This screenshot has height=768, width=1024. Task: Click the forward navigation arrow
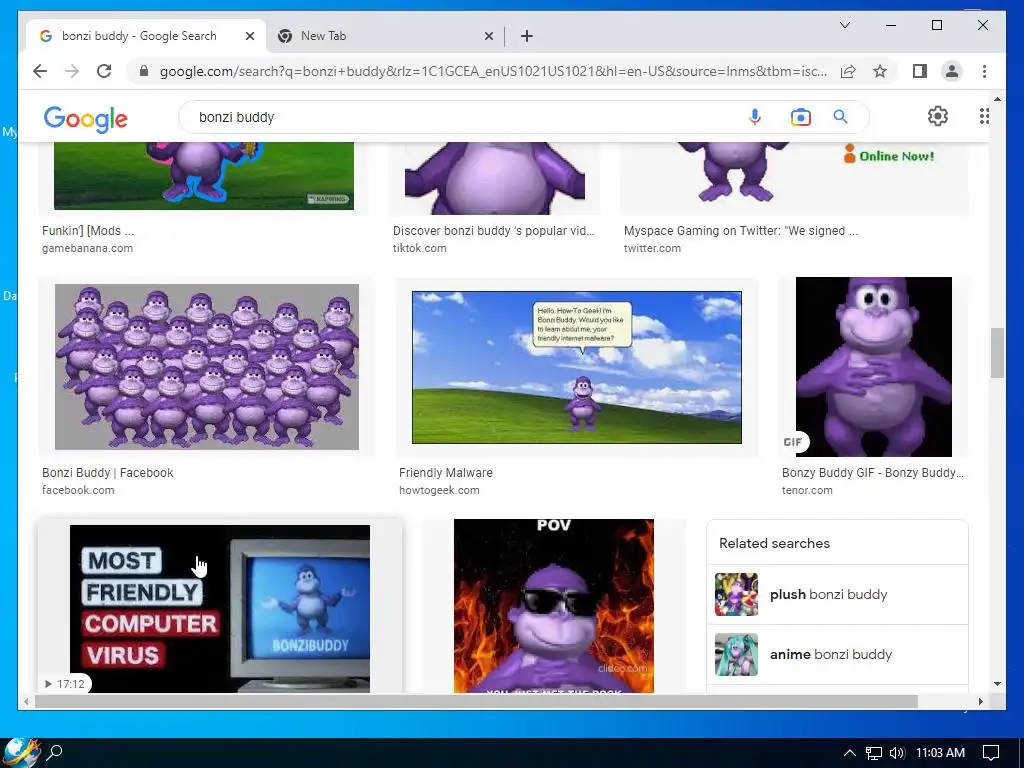click(72, 71)
